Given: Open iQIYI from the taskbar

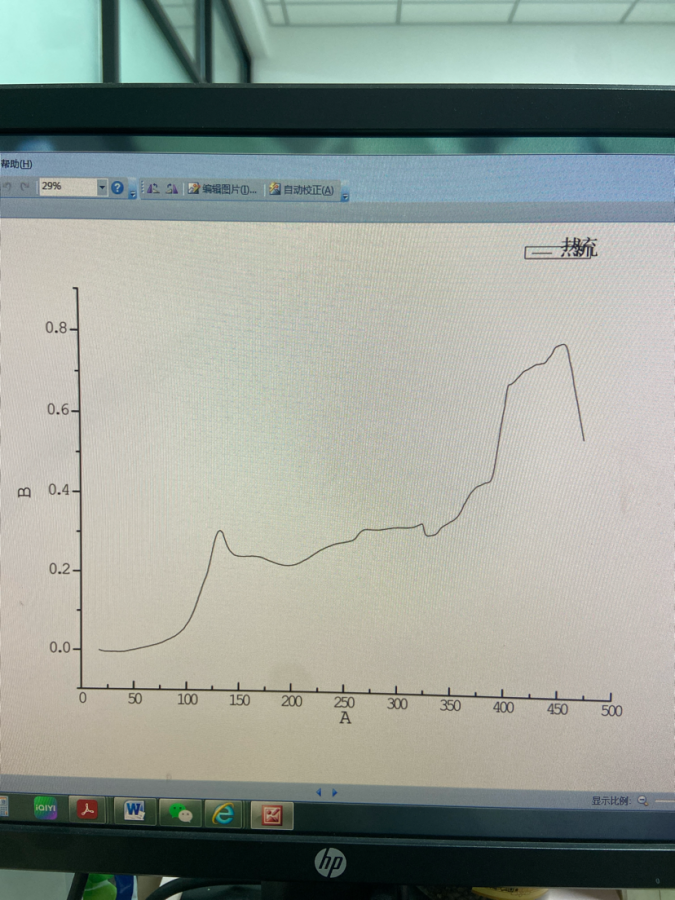Looking at the screenshot, I should (45, 808).
